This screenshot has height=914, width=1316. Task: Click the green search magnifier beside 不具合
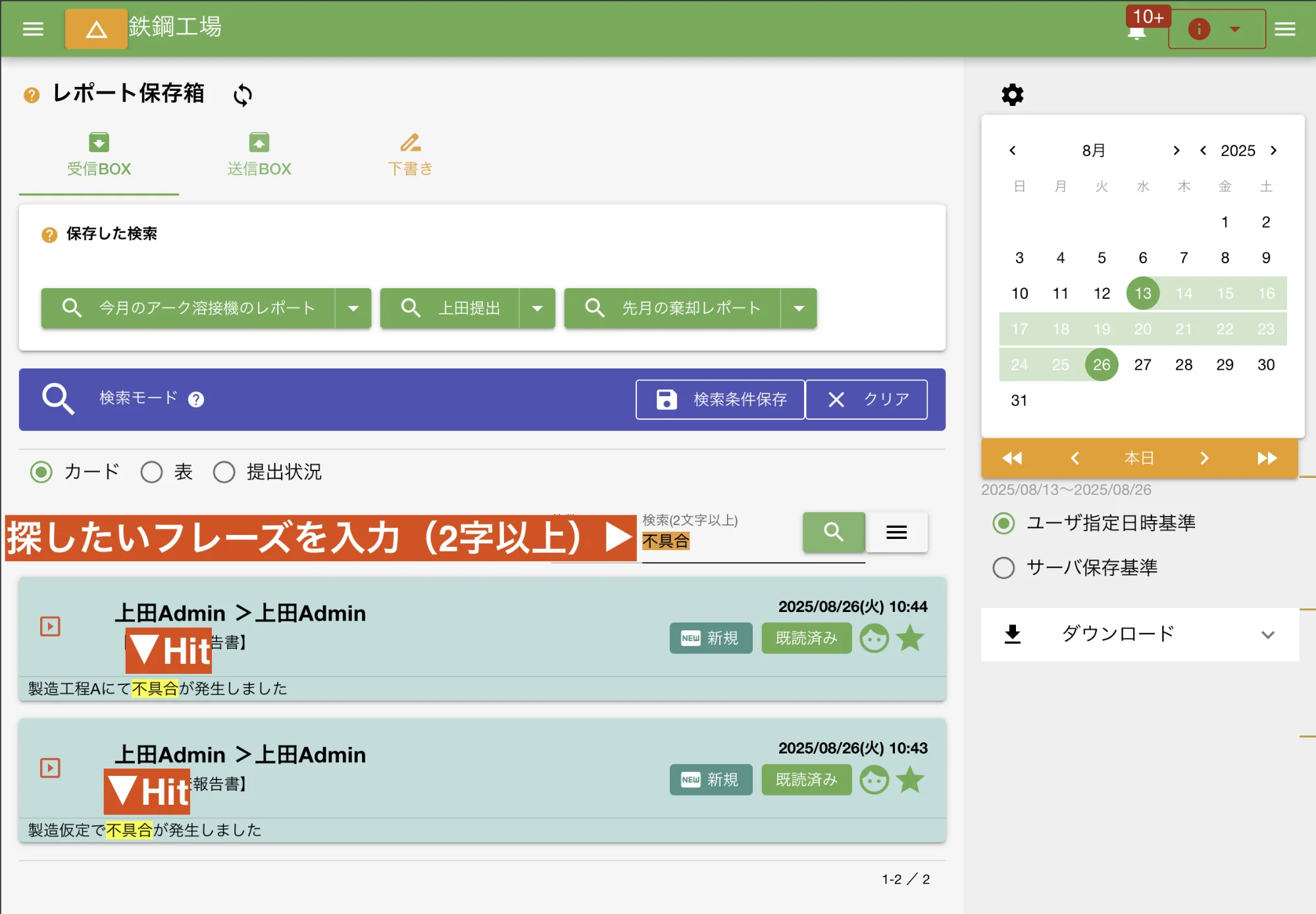[x=833, y=532]
